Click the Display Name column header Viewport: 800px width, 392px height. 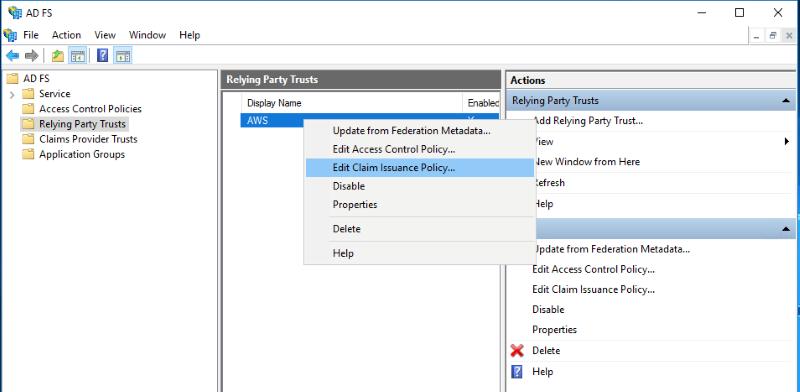click(274, 103)
